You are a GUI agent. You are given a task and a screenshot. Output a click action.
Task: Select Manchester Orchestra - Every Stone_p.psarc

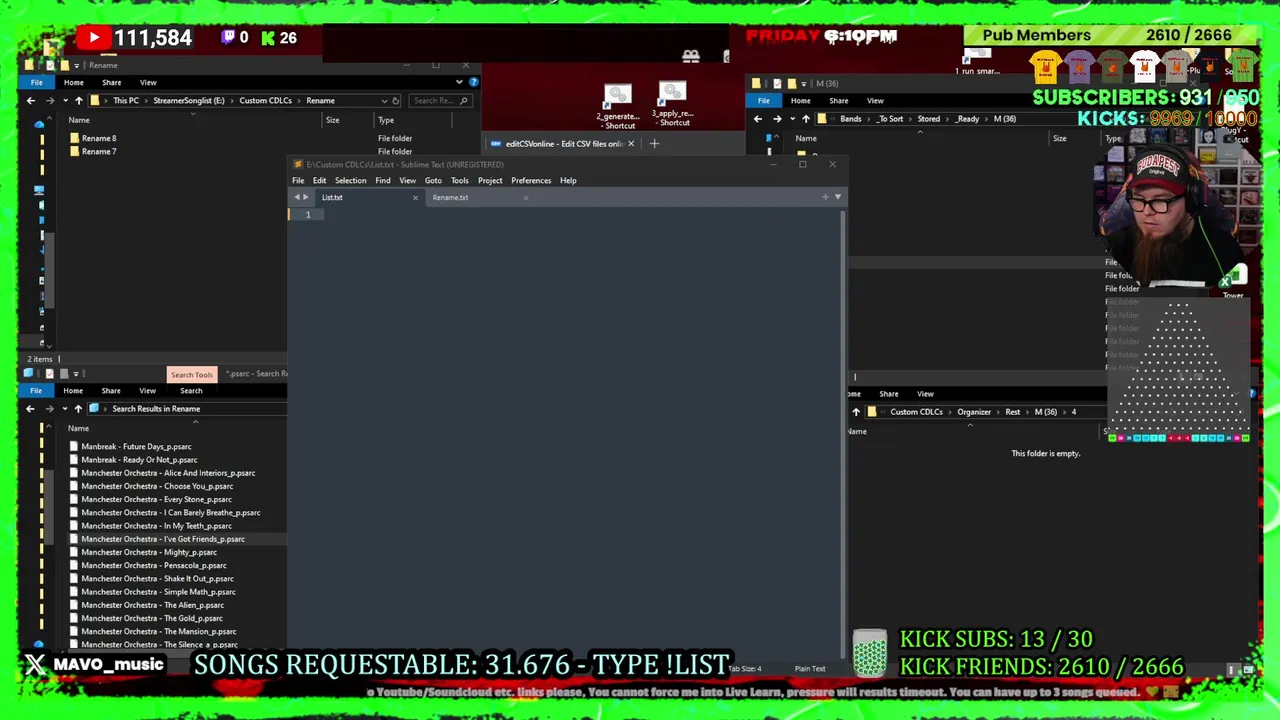point(156,499)
